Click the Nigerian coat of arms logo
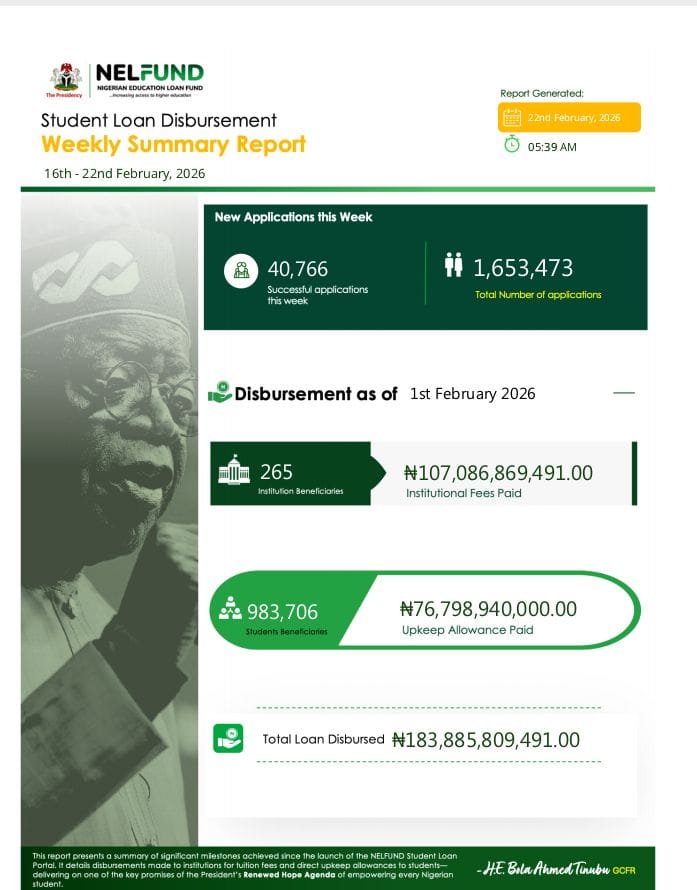The width and height of the screenshot is (697, 890). [x=66, y=78]
